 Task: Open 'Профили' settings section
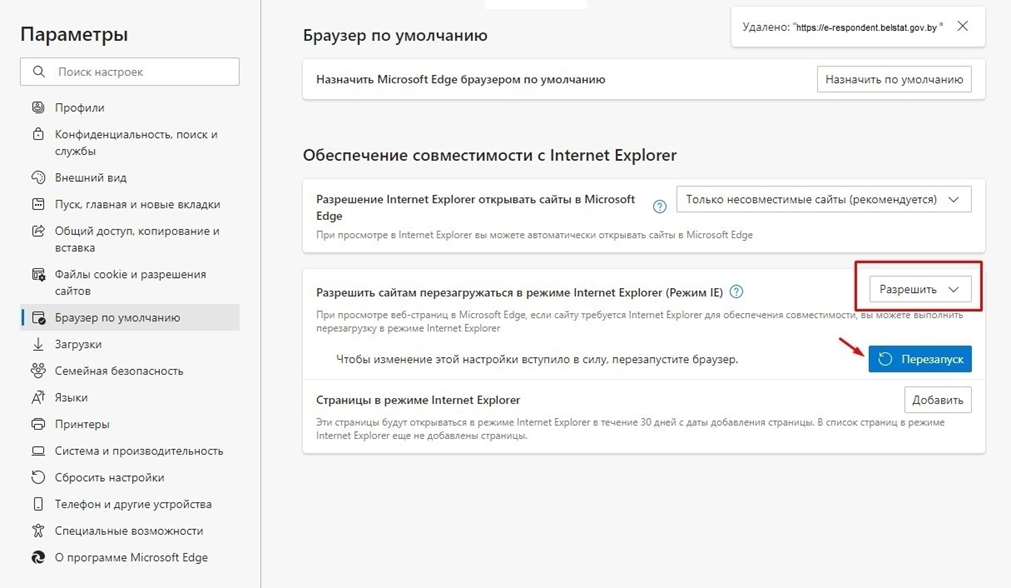130,107
